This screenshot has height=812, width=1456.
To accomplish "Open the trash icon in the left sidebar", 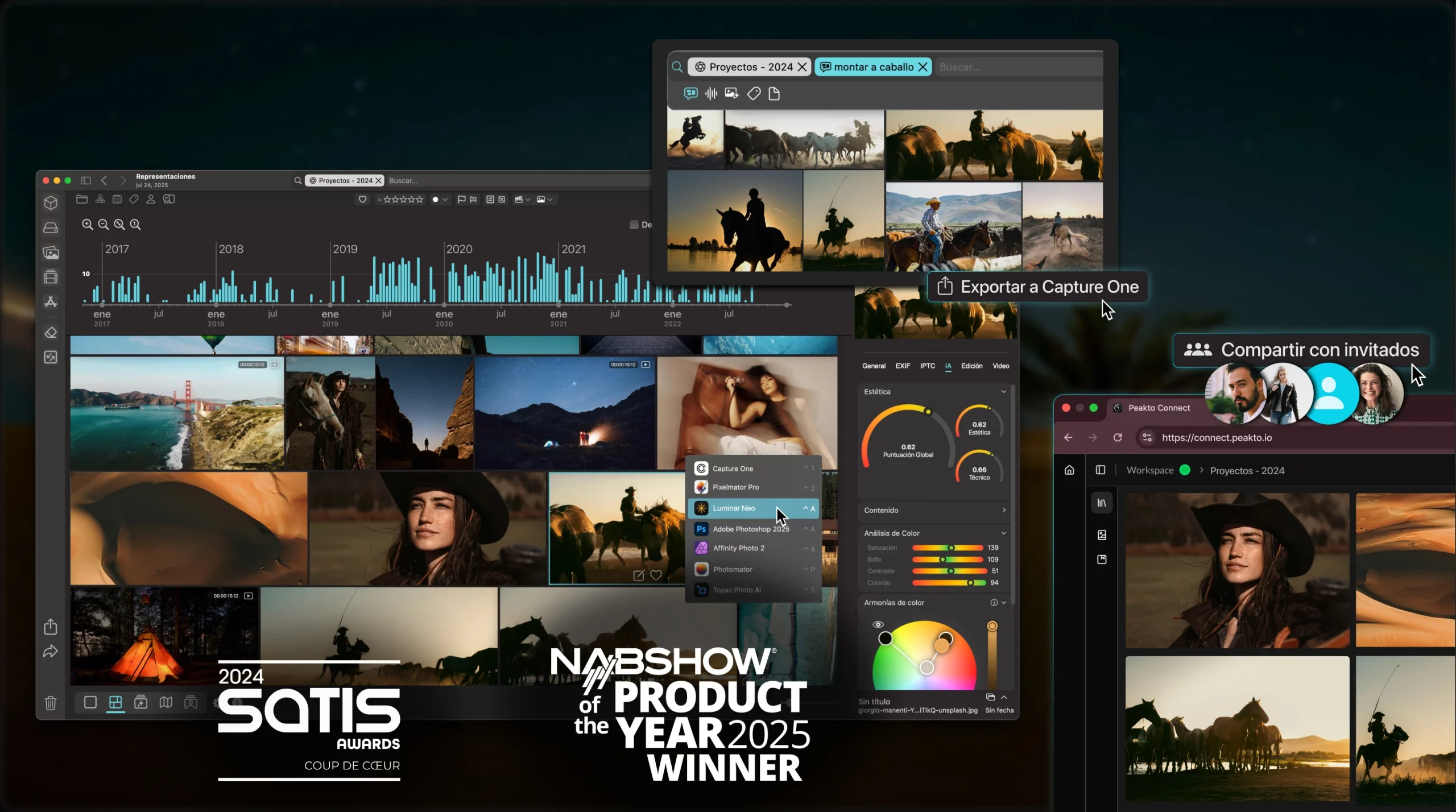I will pos(51,703).
